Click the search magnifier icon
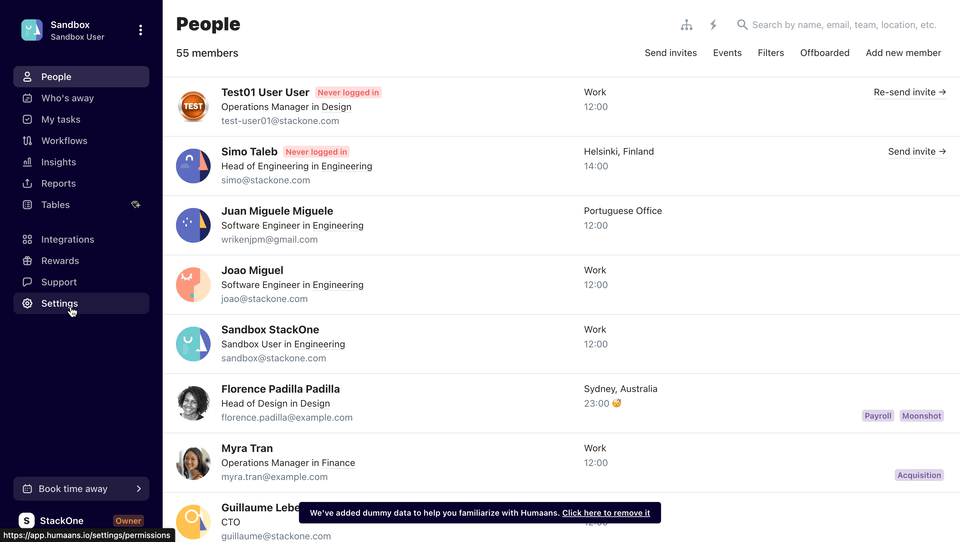The image size is (960, 542). (742, 25)
